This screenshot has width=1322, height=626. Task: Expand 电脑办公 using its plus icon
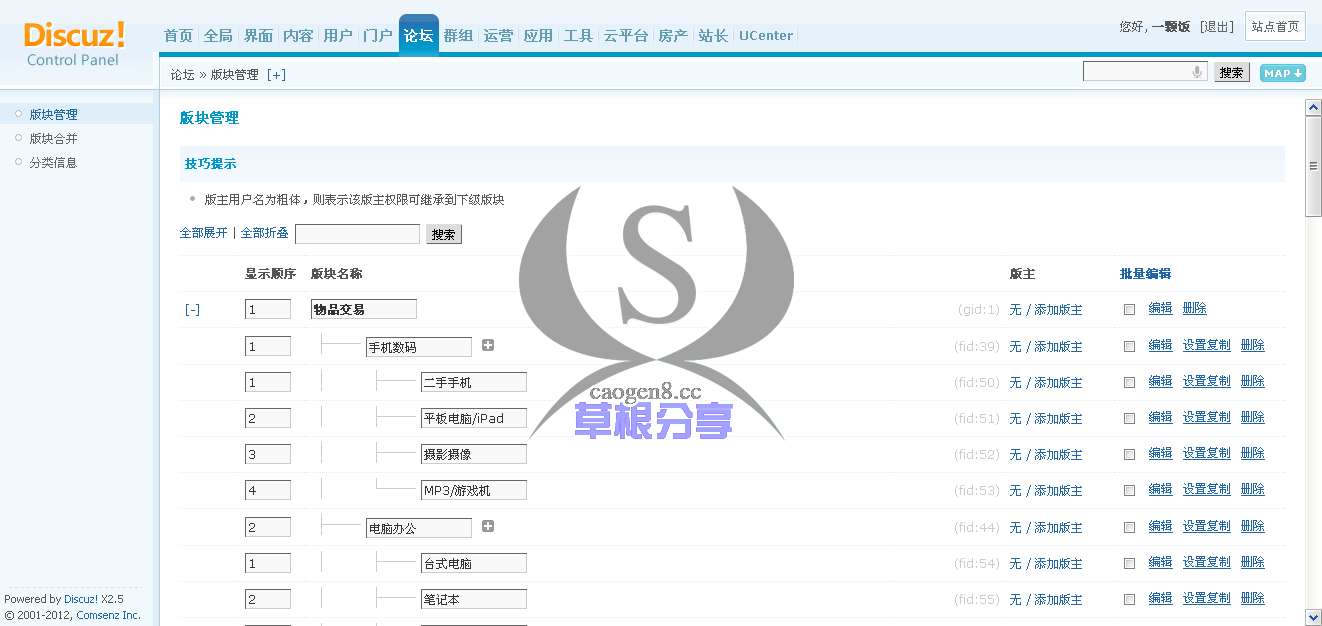tap(487, 526)
